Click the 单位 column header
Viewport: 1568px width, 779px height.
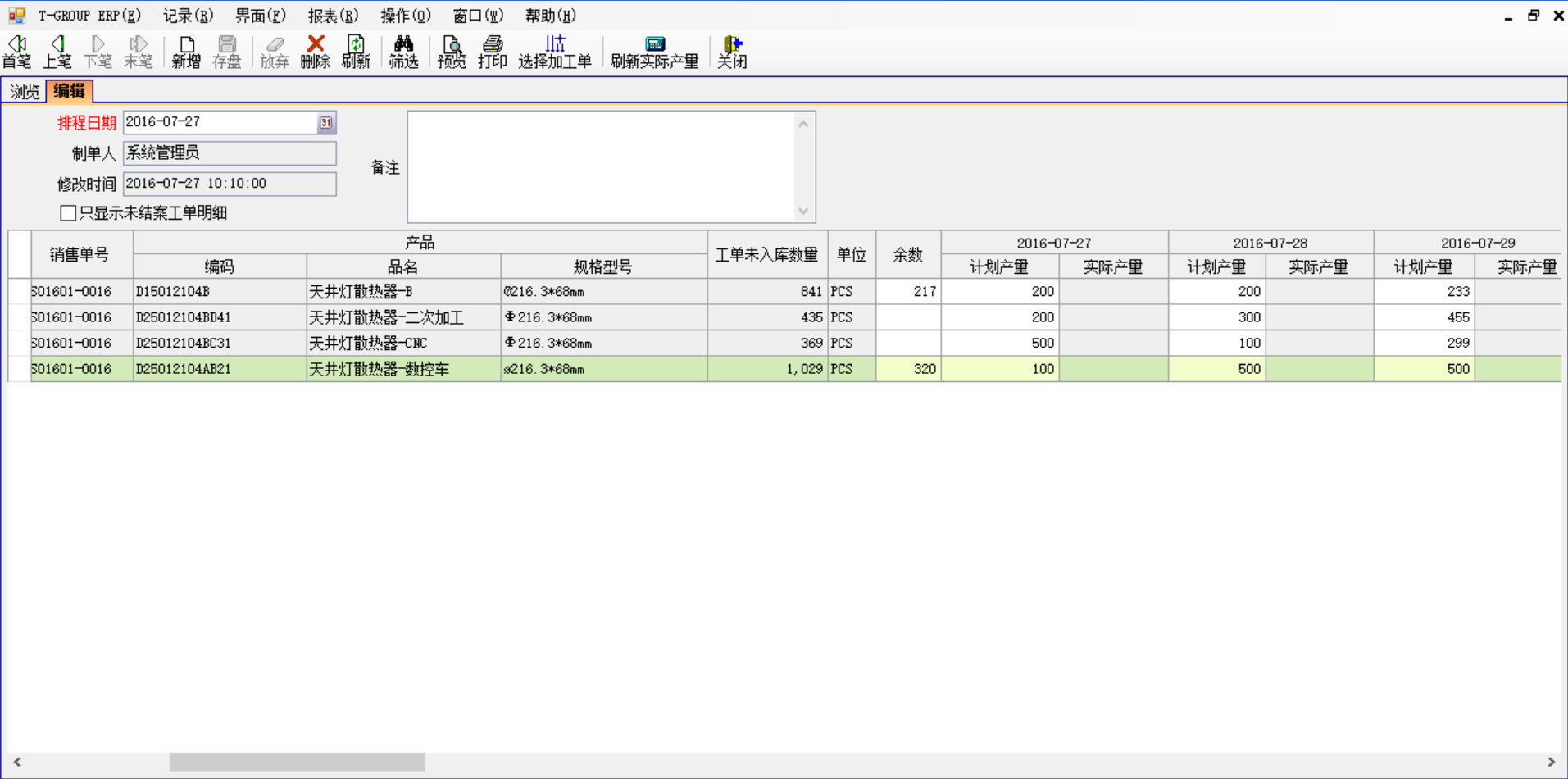tap(852, 255)
